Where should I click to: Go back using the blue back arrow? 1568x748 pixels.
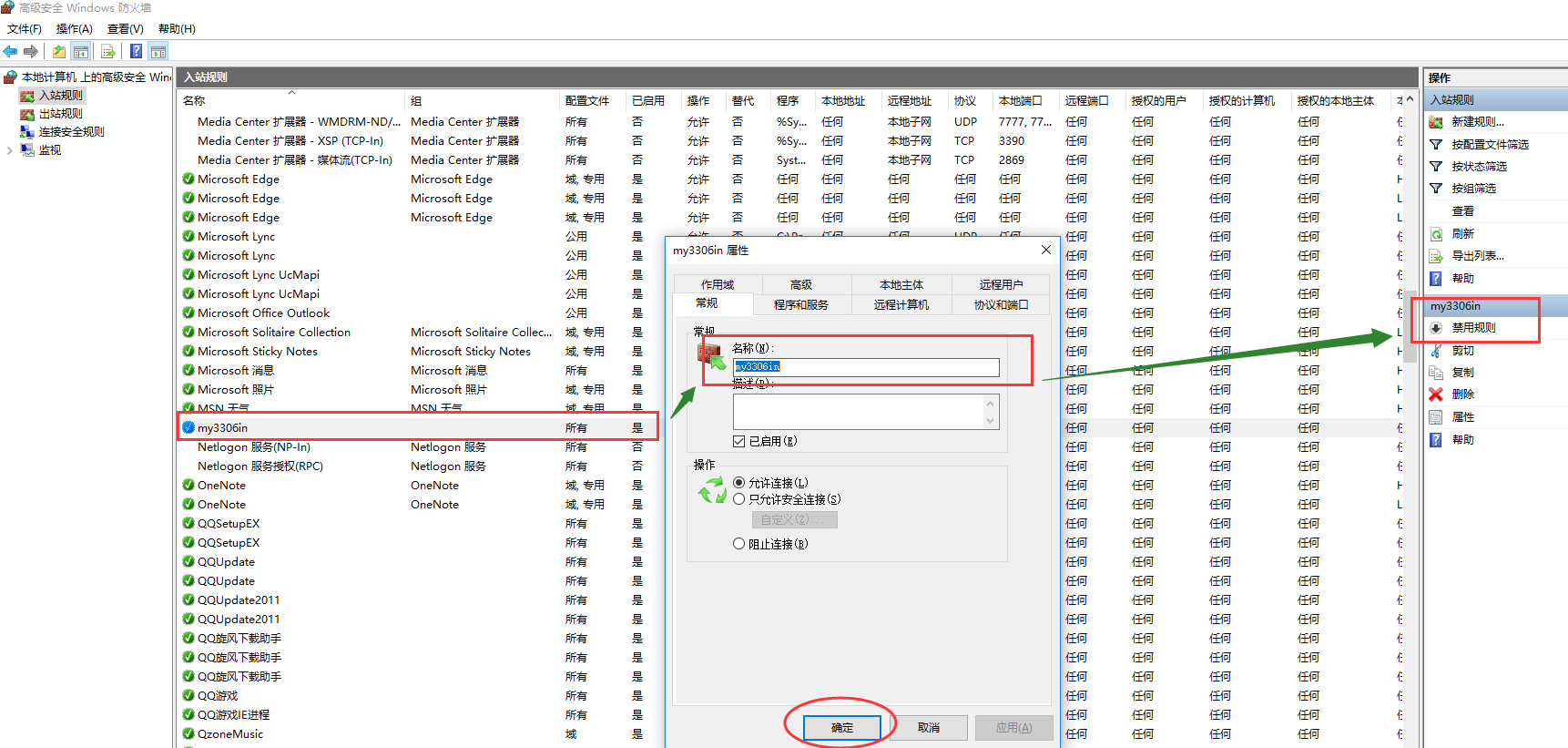coord(10,51)
